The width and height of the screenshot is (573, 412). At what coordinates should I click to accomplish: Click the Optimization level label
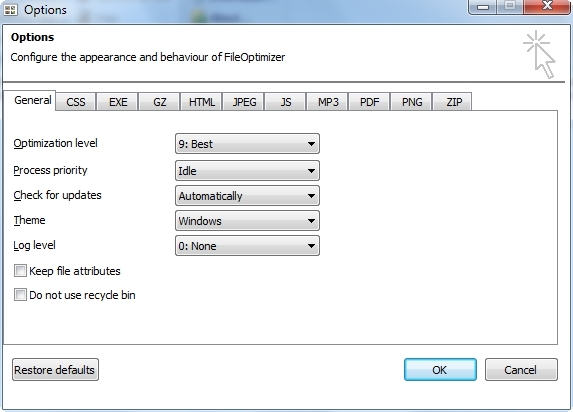click(56, 143)
